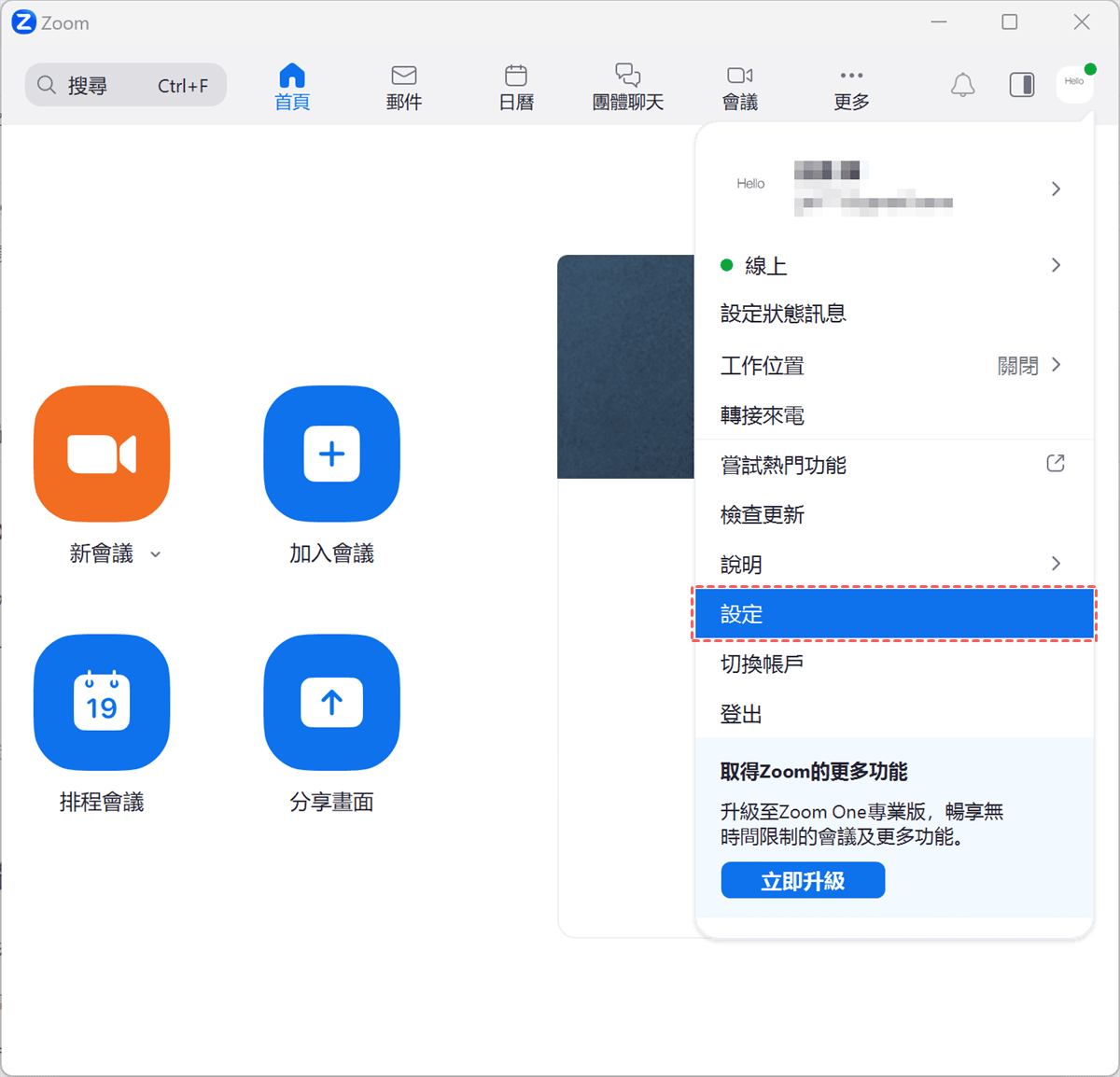Open the Schedule Meeting calendar icon
The height and width of the screenshot is (1077, 1120).
click(x=102, y=702)
